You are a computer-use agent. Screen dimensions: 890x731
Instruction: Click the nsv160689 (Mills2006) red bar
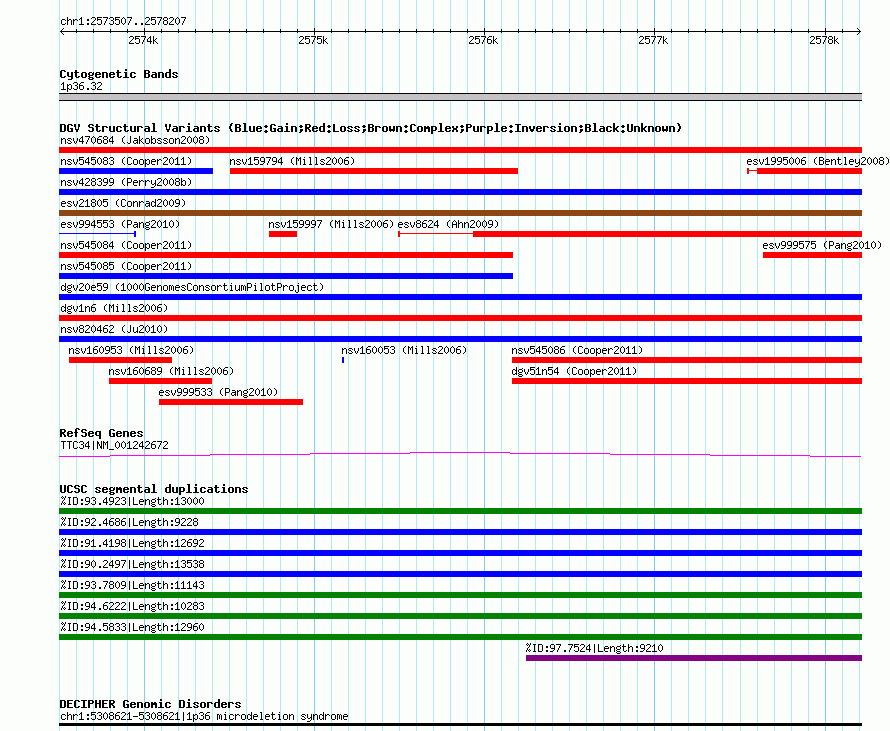pos(161,381)
